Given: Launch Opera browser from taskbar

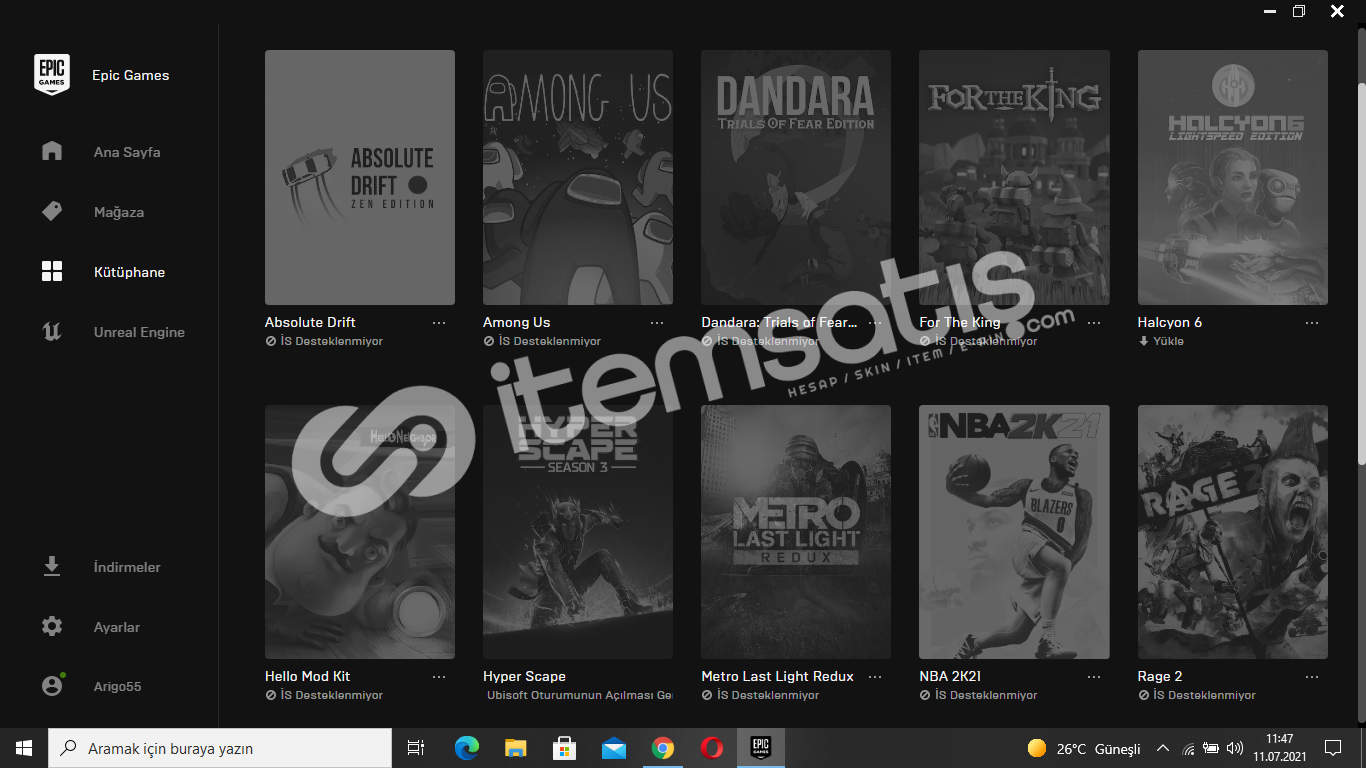Looking at the screenshot, I should point(711,748).
